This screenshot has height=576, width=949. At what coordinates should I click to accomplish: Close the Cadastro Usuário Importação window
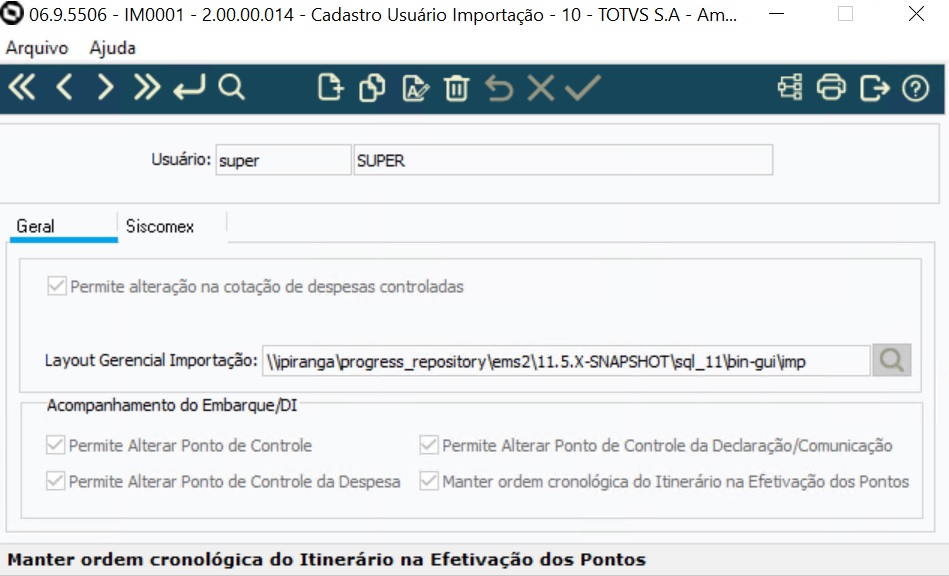point(916,13)
